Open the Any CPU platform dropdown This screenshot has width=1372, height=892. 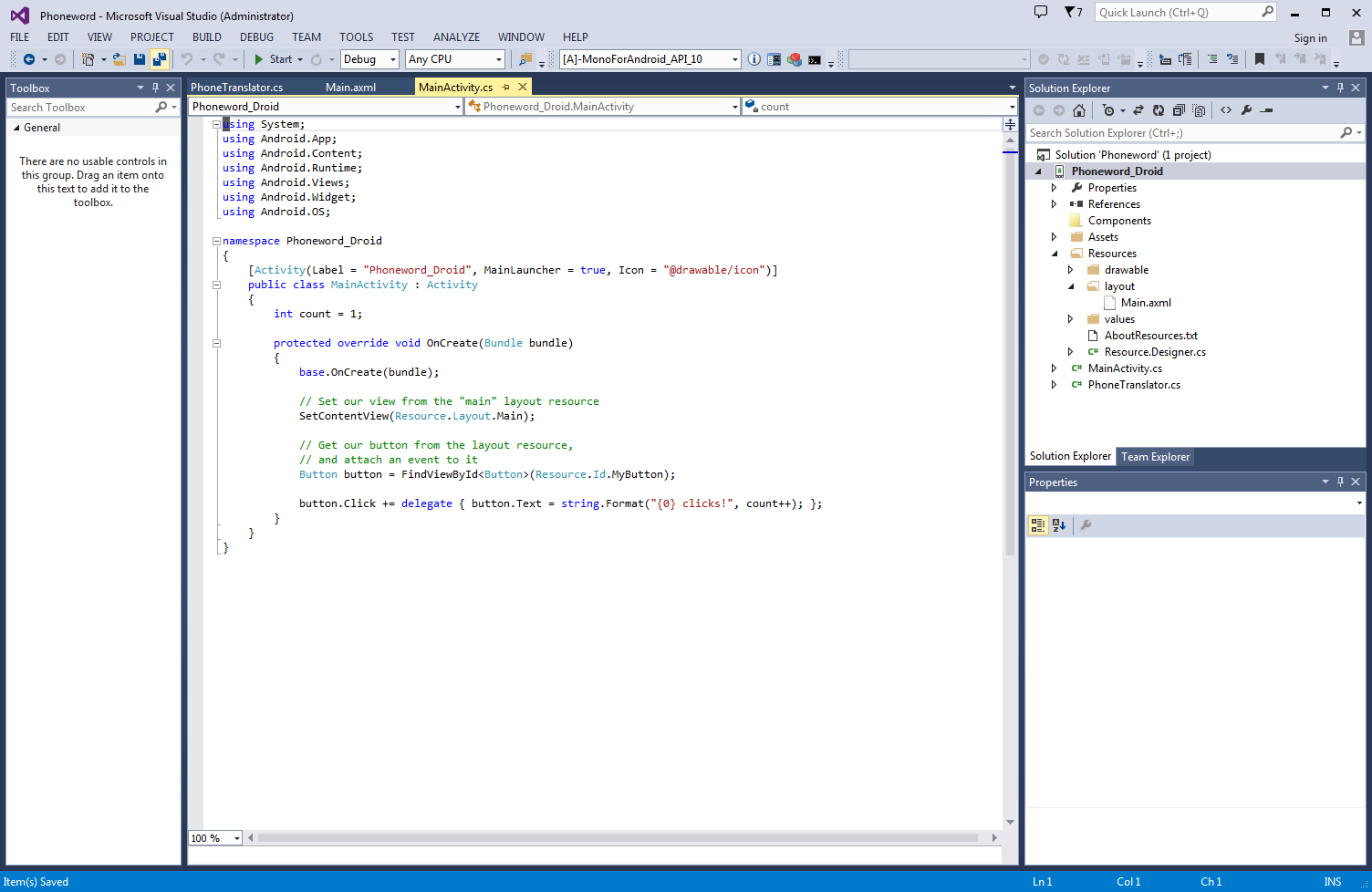pos(454,59)
